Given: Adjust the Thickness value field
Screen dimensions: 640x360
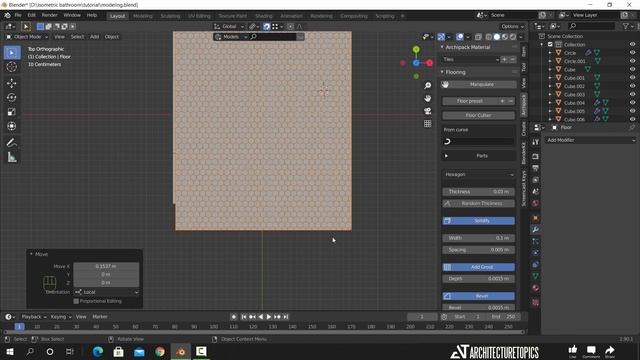Looking at the screenshot, I should (478, 192).
